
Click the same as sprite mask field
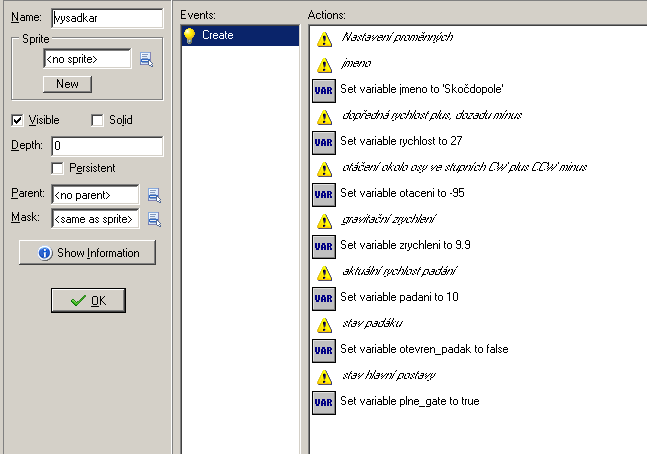(x=95, y=218)
